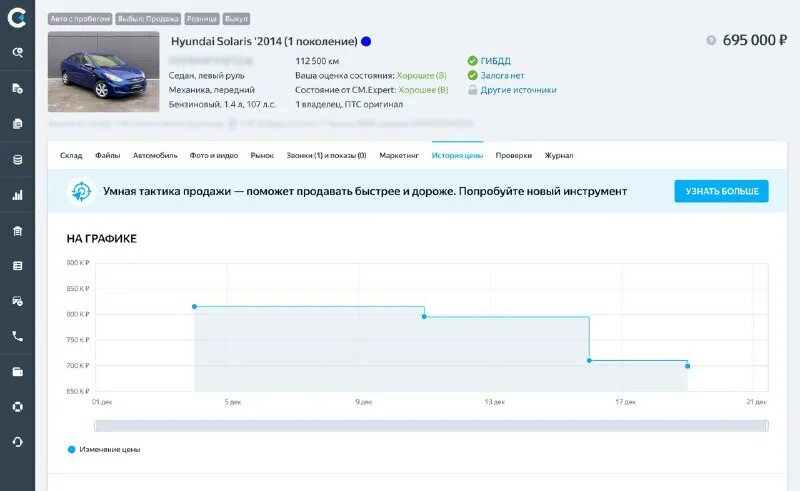The width and height of the screenshot is (800, 491).
Task: Click the 695 000 ₽ price value
Action: coord(755,40)
